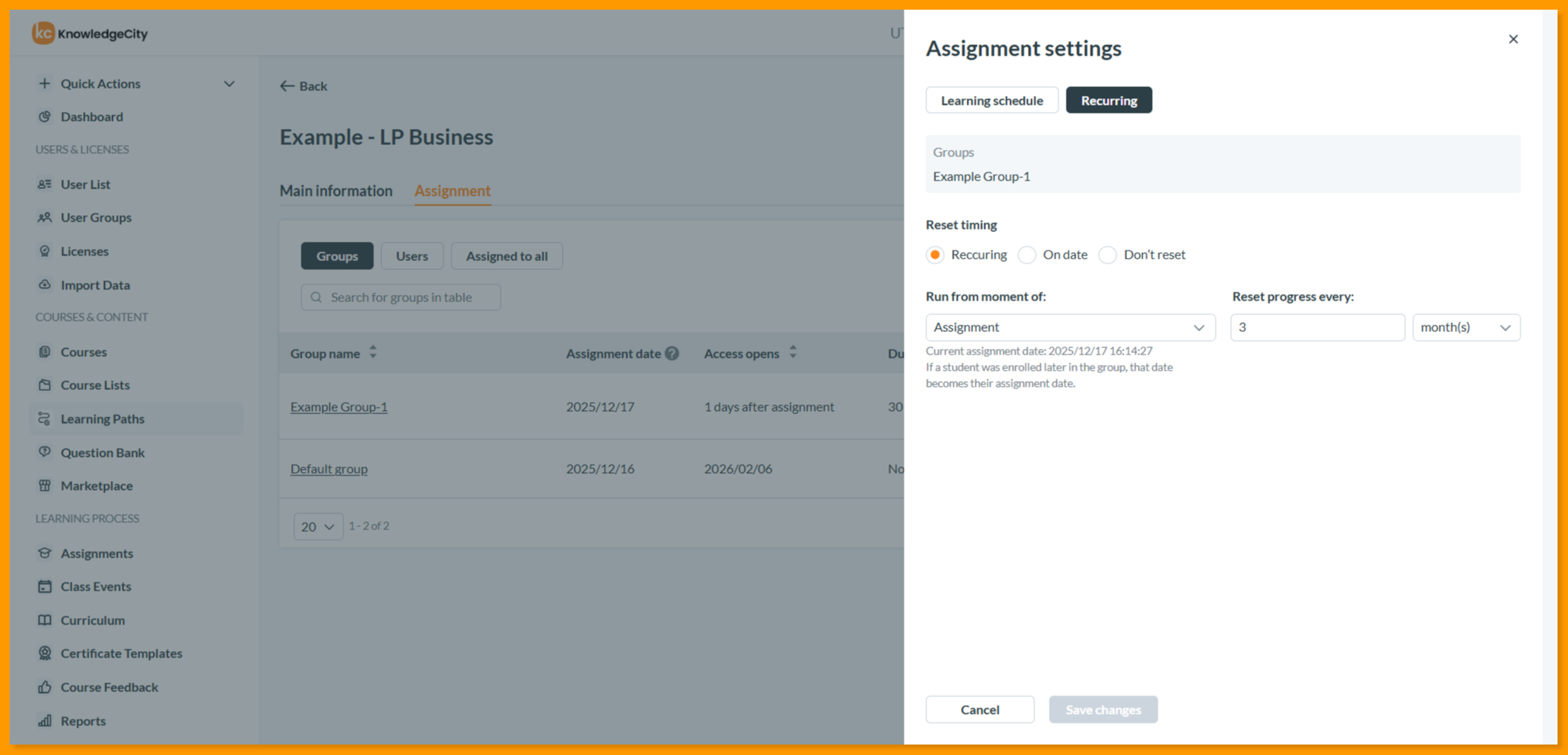Select the Assigned to all tab
This screenshot has width=1568, height=755.
[506, 256]
